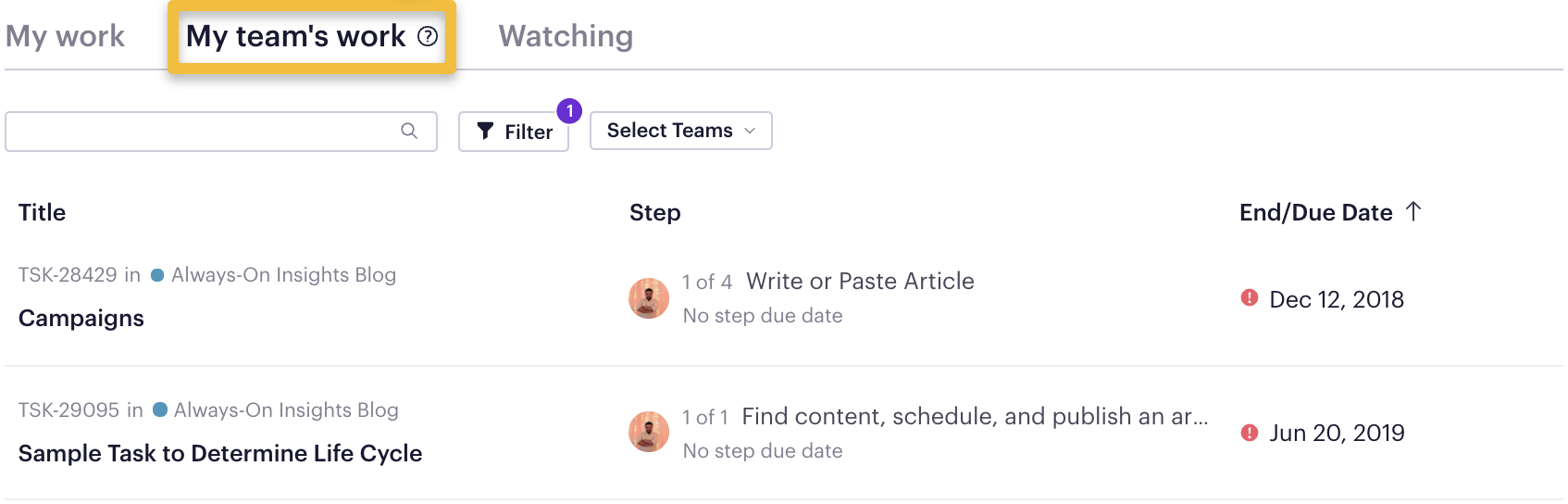Click the overdue alert icon beside Dec 12, 2018
1568x504 pixels.
1250,297
